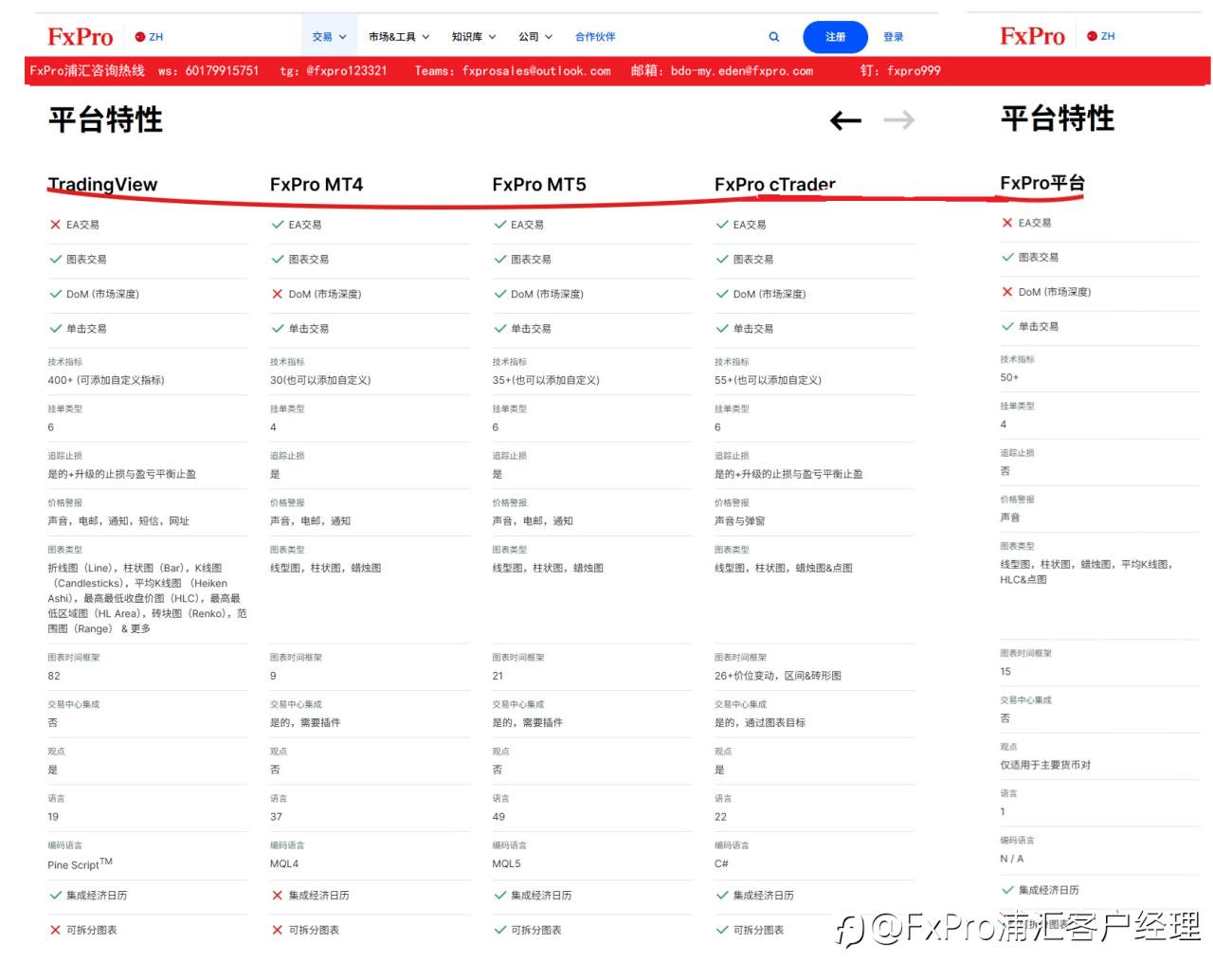Select 合作伙伴 in the navigation bar

pyautogui.click(x=594, y=36)
